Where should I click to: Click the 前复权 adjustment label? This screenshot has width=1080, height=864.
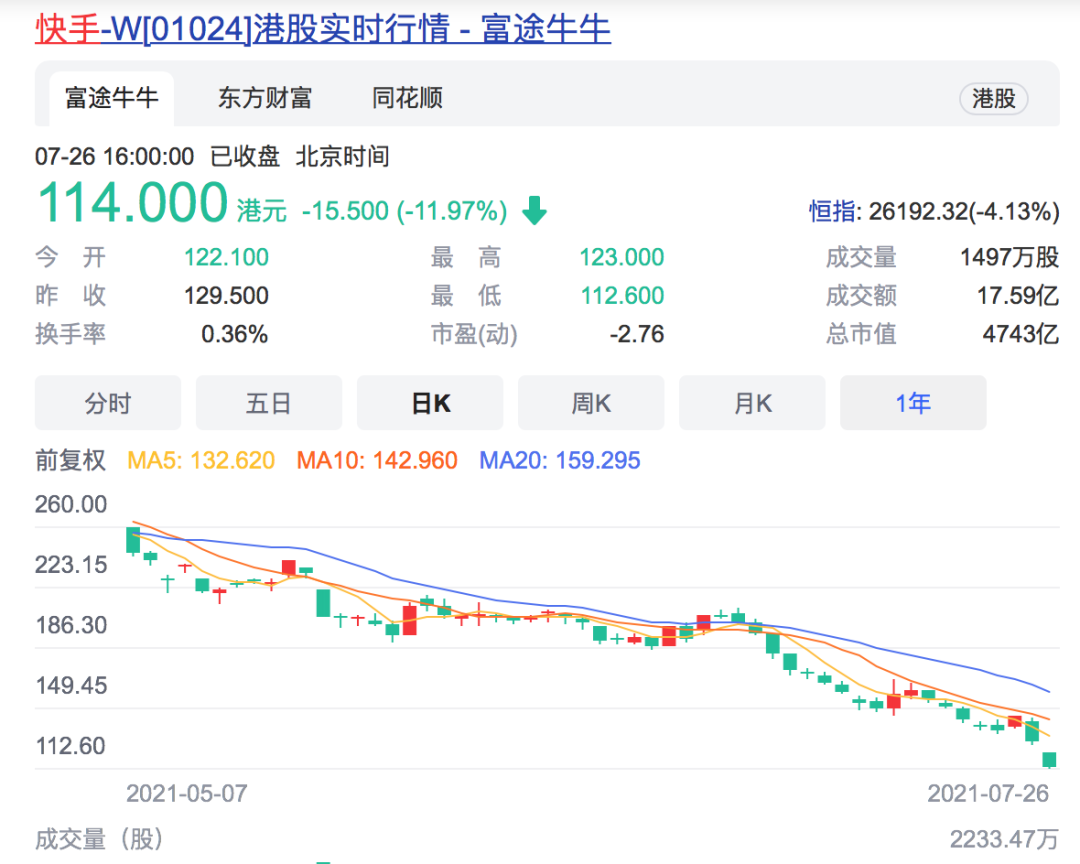click(70, 460)
